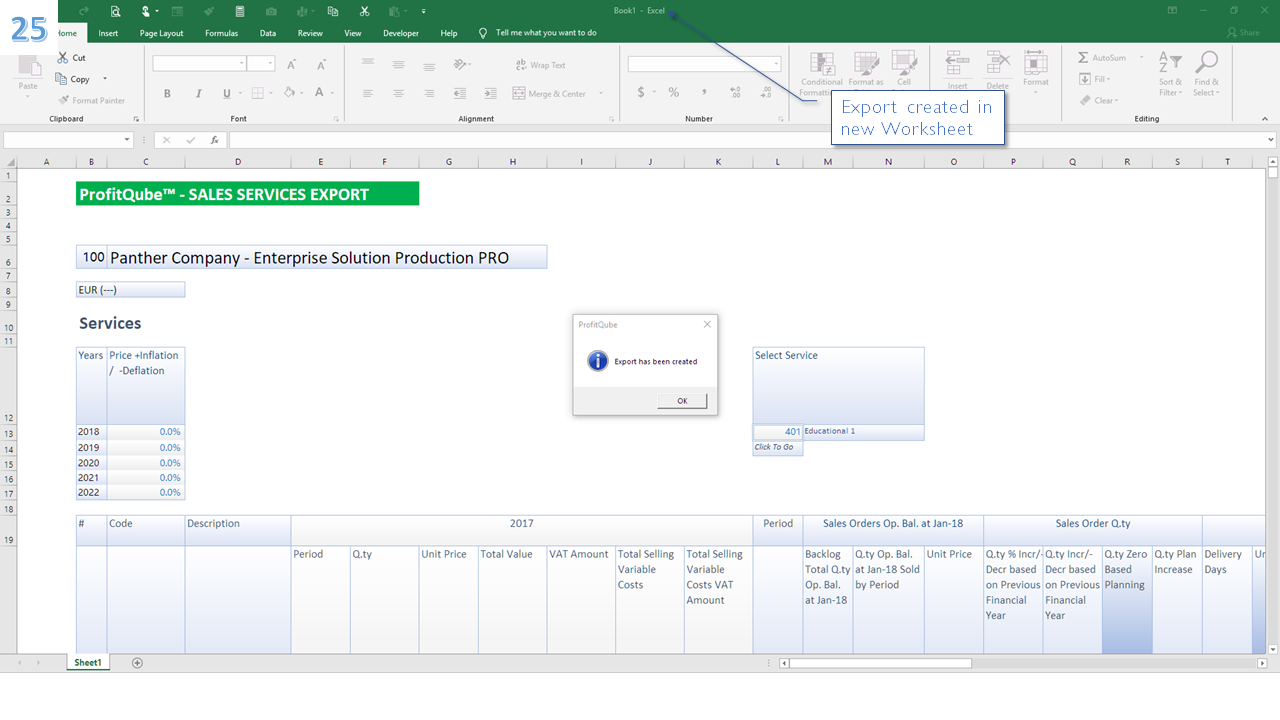Add a new sheet with plus button
The image size is (1280, 720).
click(x=137, y=663)
